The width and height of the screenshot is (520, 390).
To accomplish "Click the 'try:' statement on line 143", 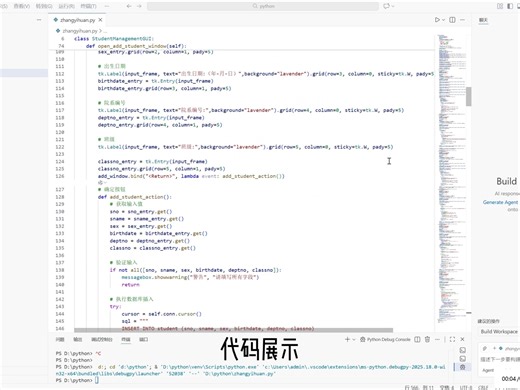I will [115, 307].
